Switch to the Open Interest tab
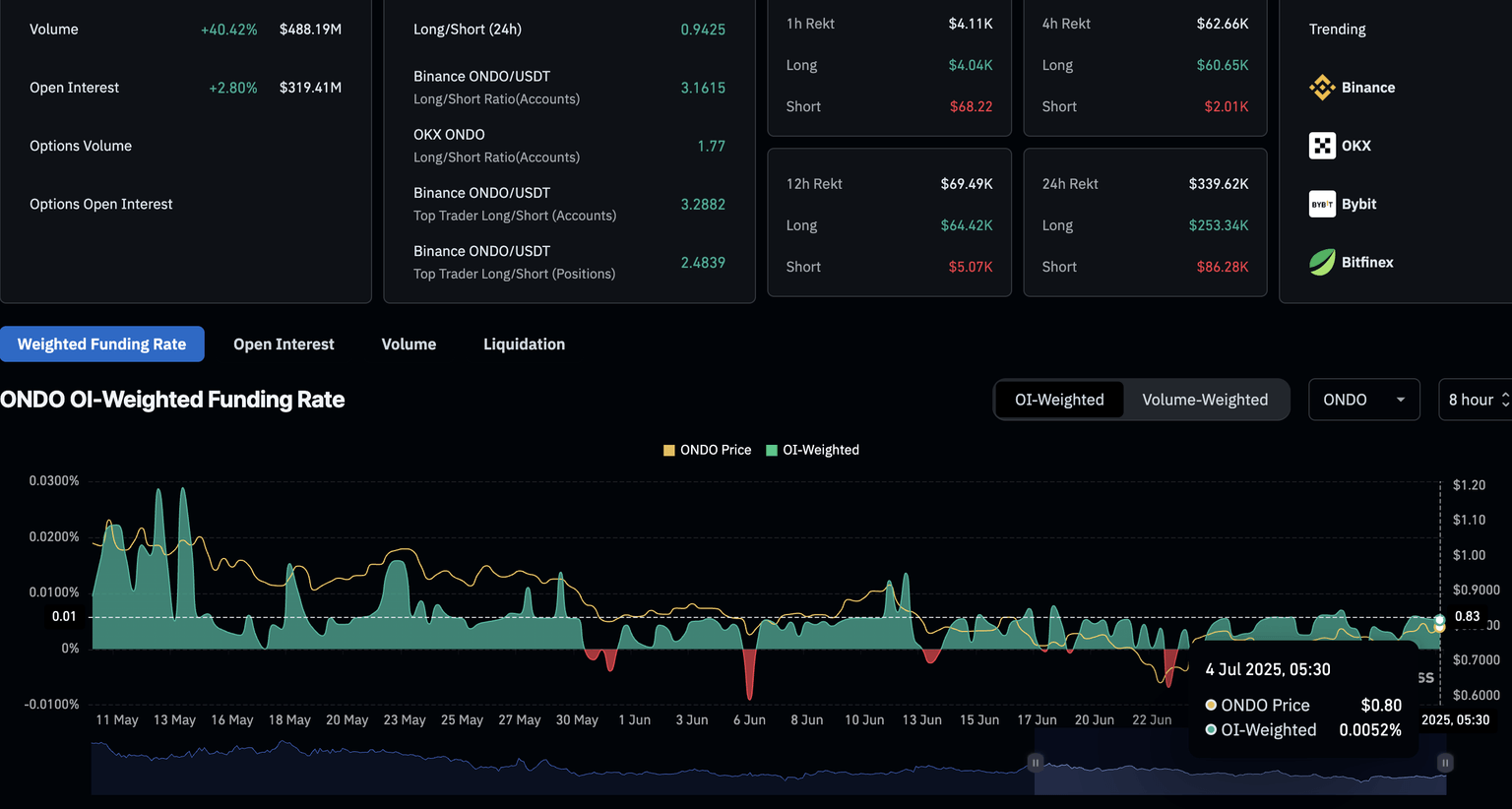Screen dimensions: 1512x809 [x=283, y=344]
